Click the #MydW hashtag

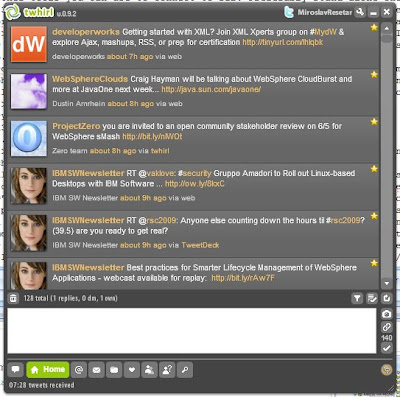click(x=323, y=32)
